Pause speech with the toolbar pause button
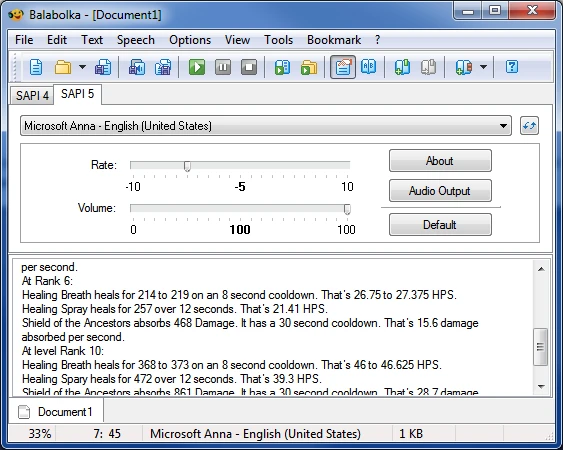This screenshot has height=450, width=563. click(x=223, y=67)
